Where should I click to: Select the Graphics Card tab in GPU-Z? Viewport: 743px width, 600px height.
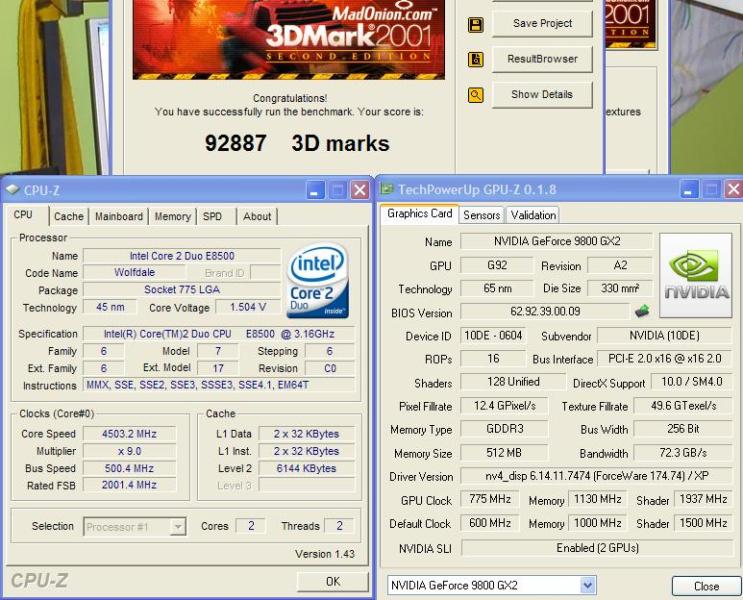pyautogui.click(x=419, y=214)
